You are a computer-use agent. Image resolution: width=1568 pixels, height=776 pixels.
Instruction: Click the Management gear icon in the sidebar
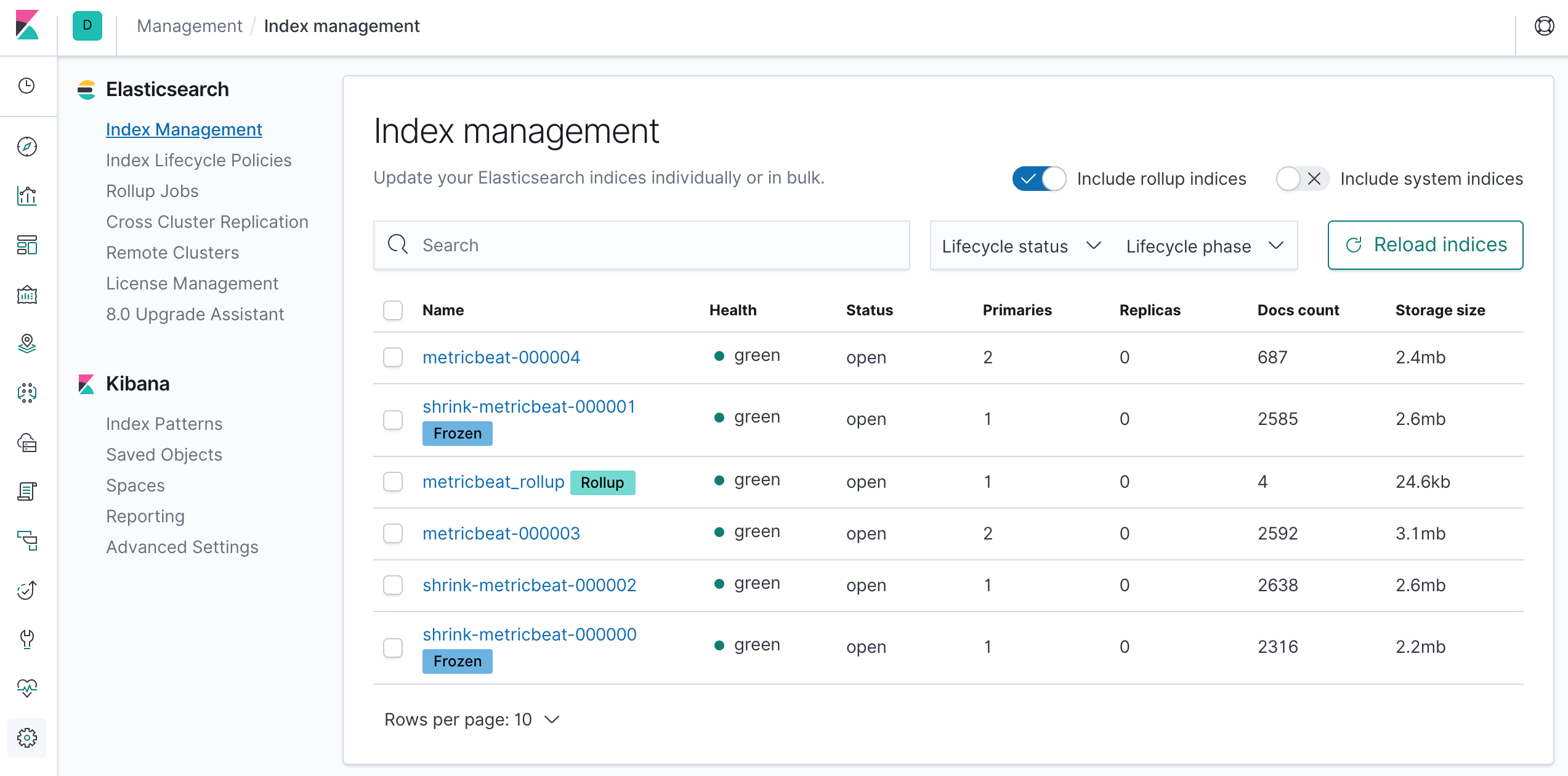tap(27, 737)
